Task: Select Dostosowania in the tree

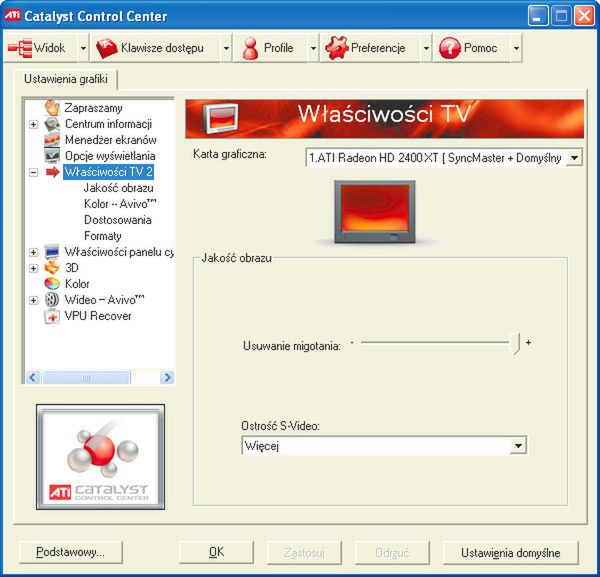Action: point(117,220)
